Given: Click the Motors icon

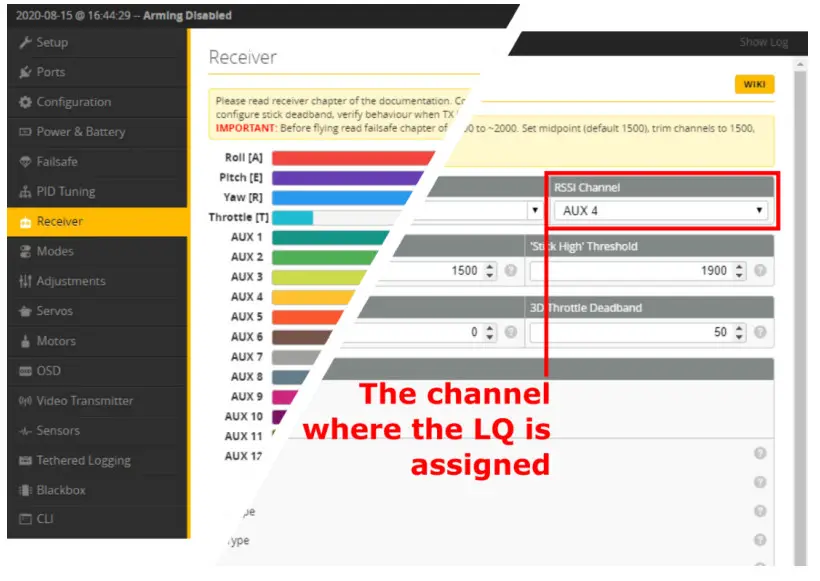Looking at the screenshot, I should [x=25, y=341].
